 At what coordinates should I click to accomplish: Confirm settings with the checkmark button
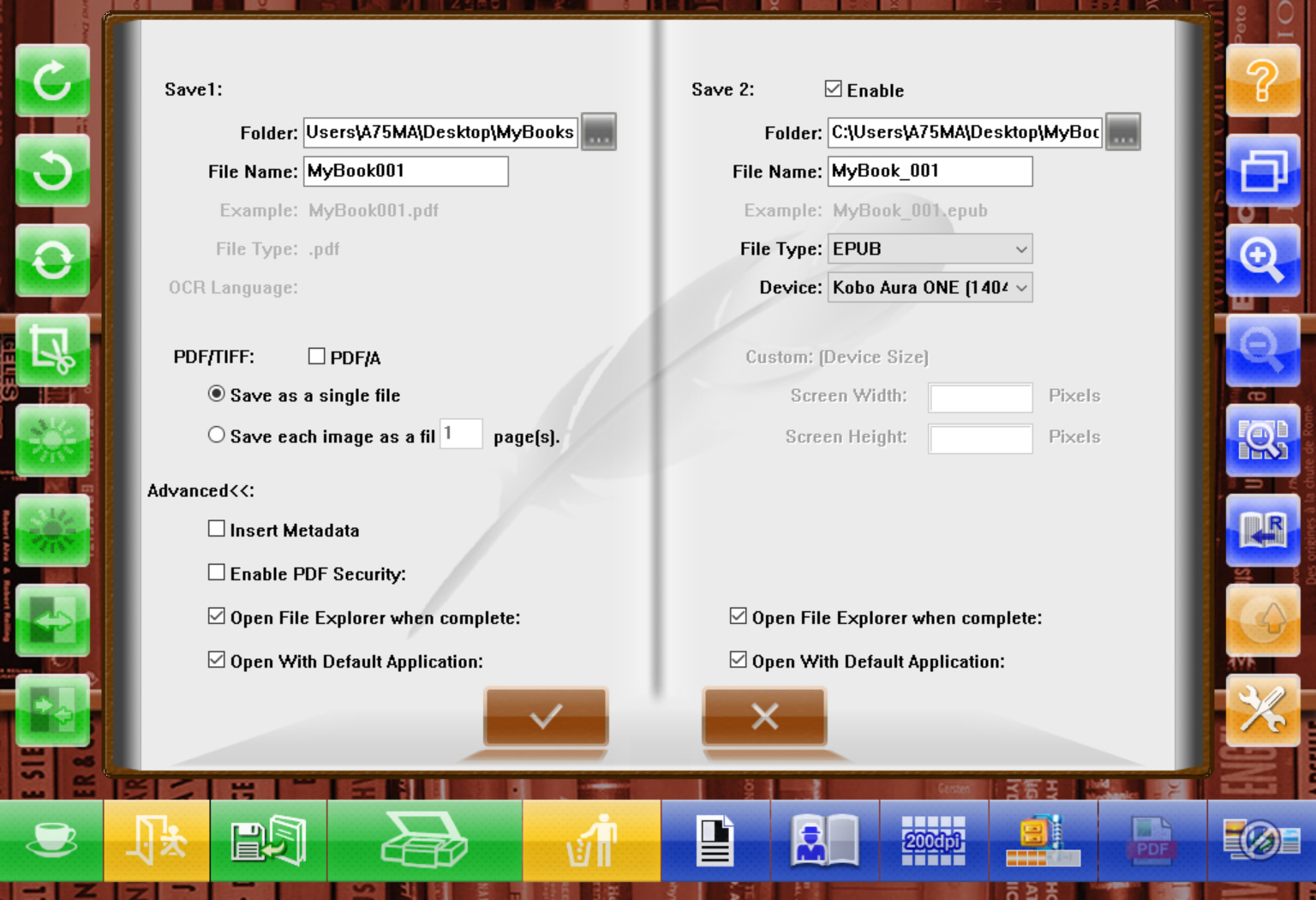545,717
